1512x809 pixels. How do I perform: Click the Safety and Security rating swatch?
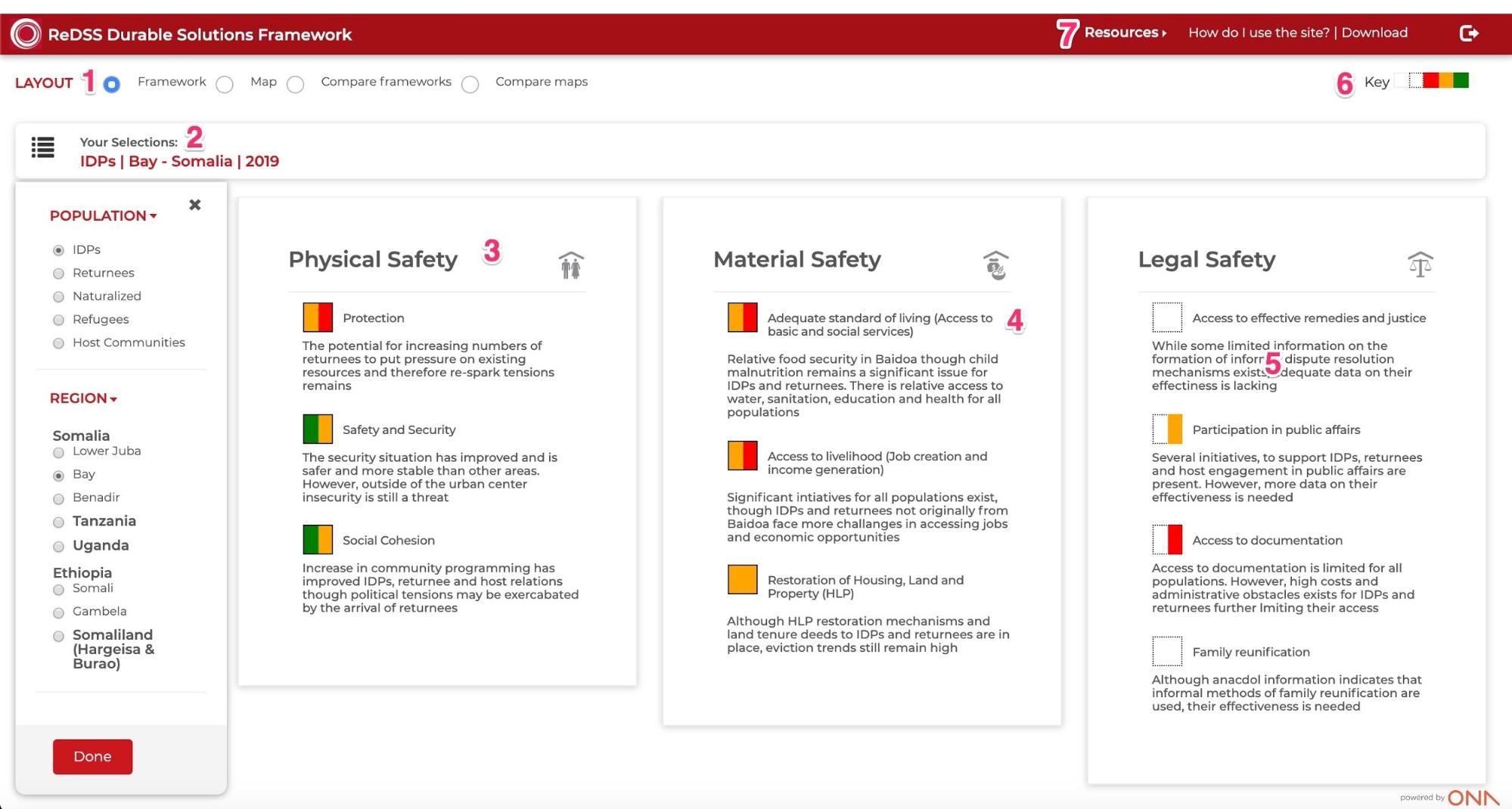tap(318, 429)
